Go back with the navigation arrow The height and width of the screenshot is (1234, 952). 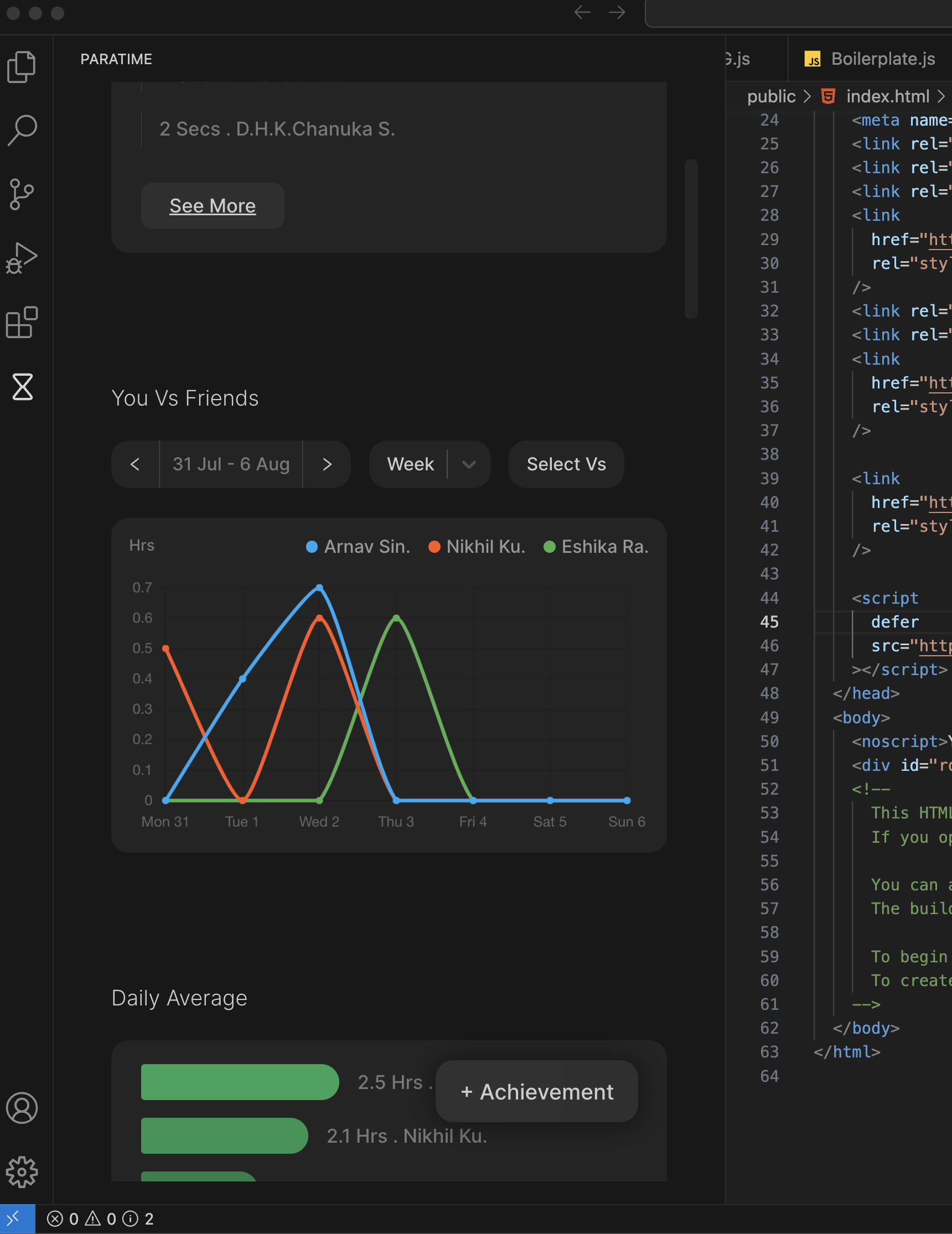(x=582, y=12)
